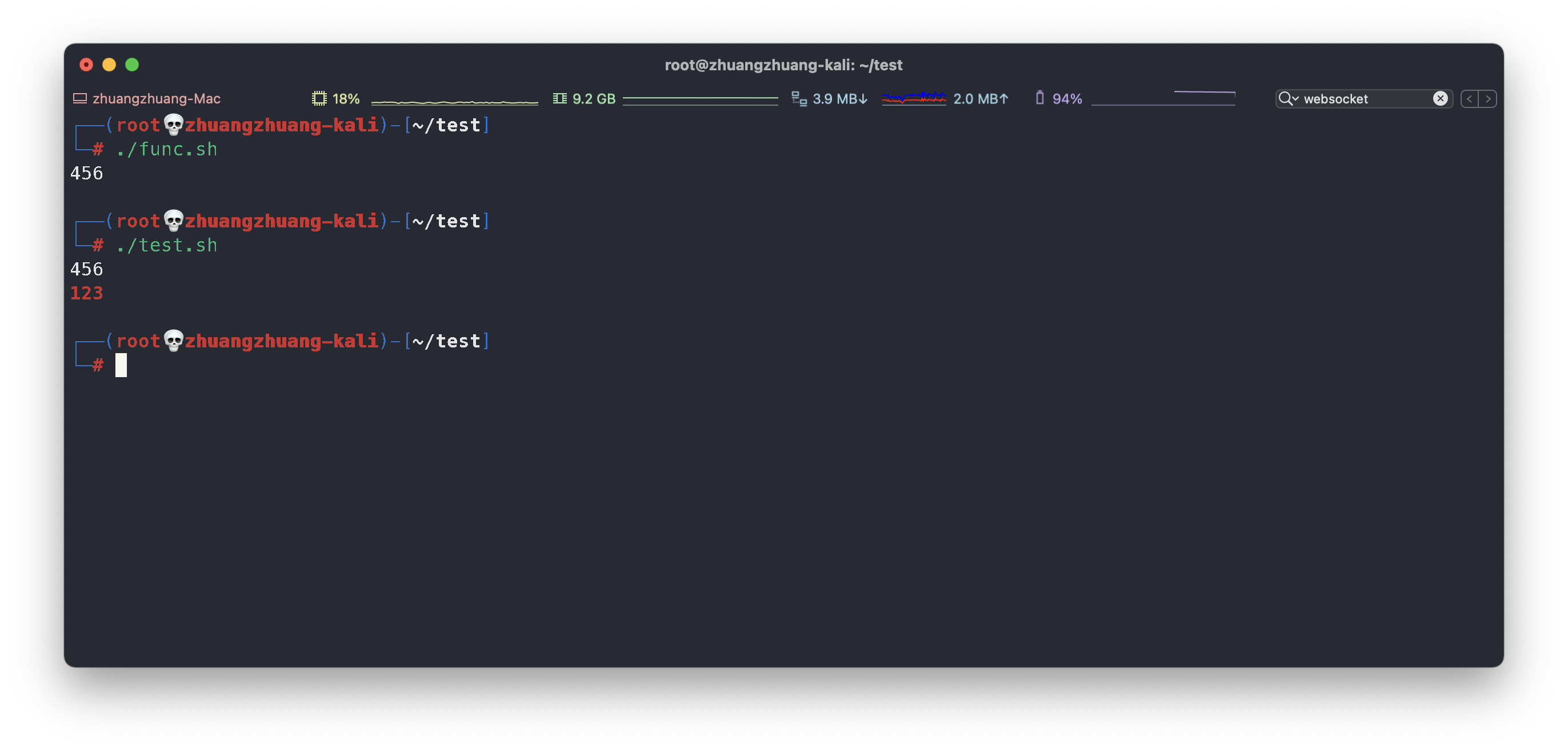Click the 9.2 GB memory value
Image resolution: width=1568 pixels, height=752 pixels.
pyautogui.click(x=594, y=99)
